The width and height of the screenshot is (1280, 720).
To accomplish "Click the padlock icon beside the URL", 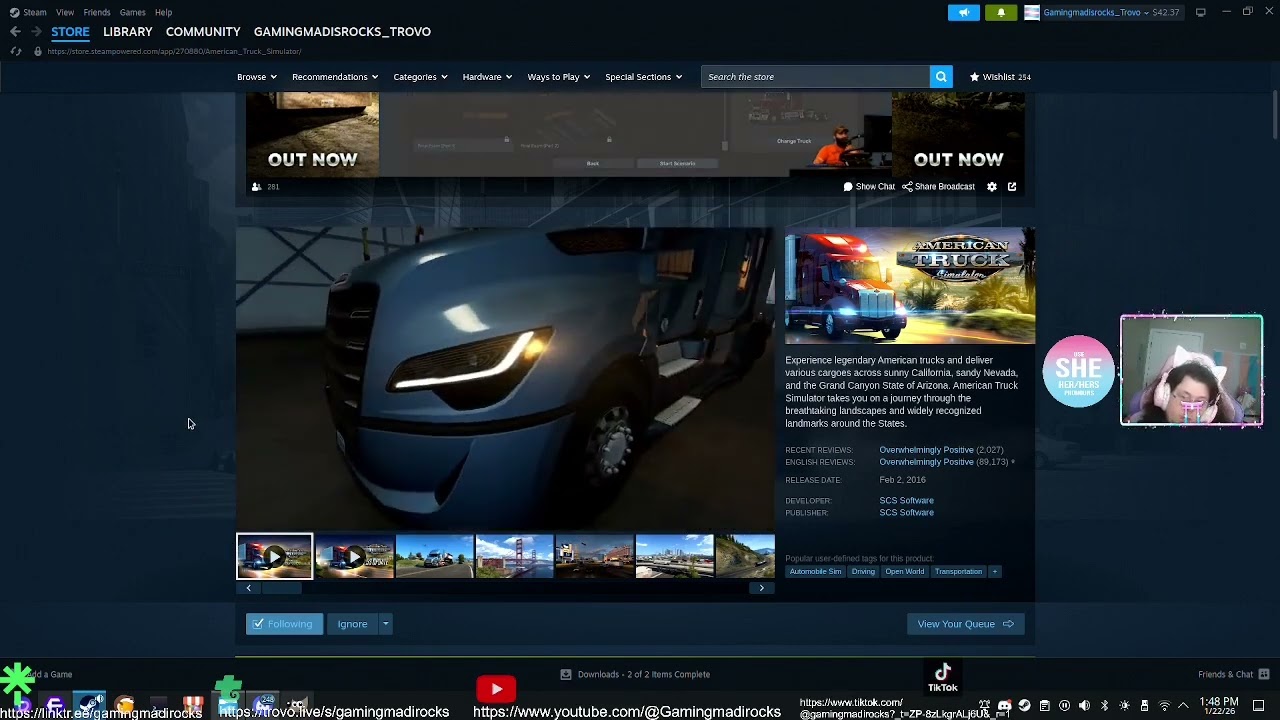I will tap(38, 51).
